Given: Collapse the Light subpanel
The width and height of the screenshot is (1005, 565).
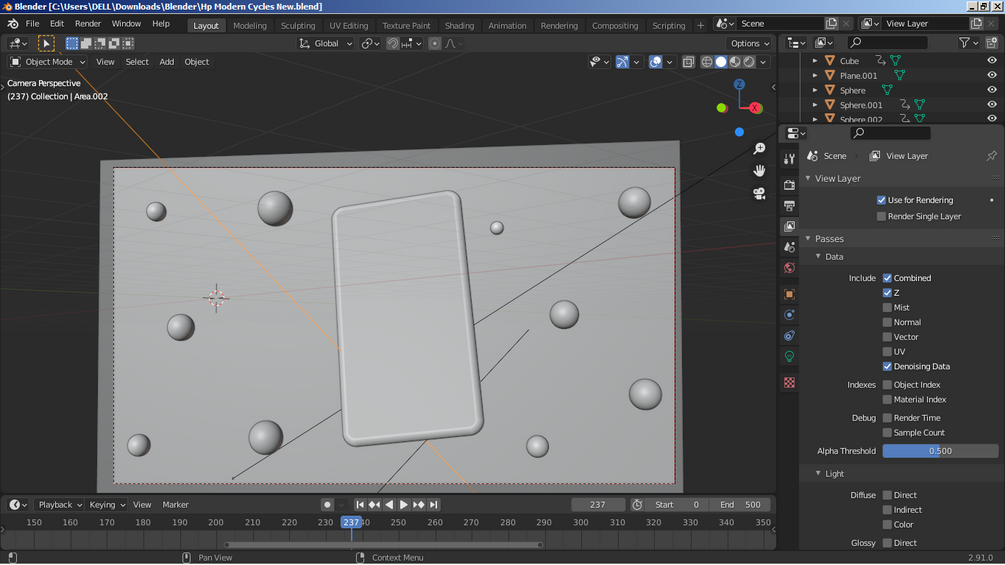Looking at the screenshot, I should point(818,473).
